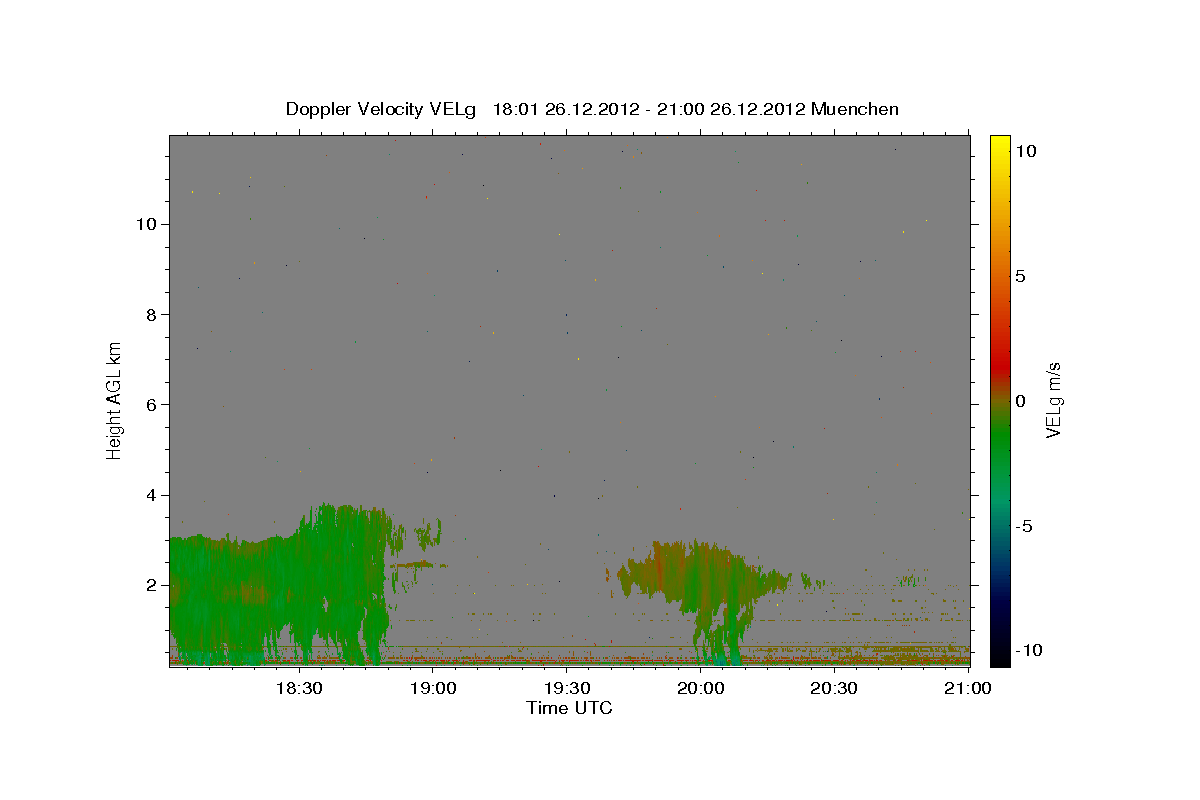Image resolution: width=1200 pixels, height=800 pixels.
Task: Click the colorbar value 5 label
Action: [1020, 276]
